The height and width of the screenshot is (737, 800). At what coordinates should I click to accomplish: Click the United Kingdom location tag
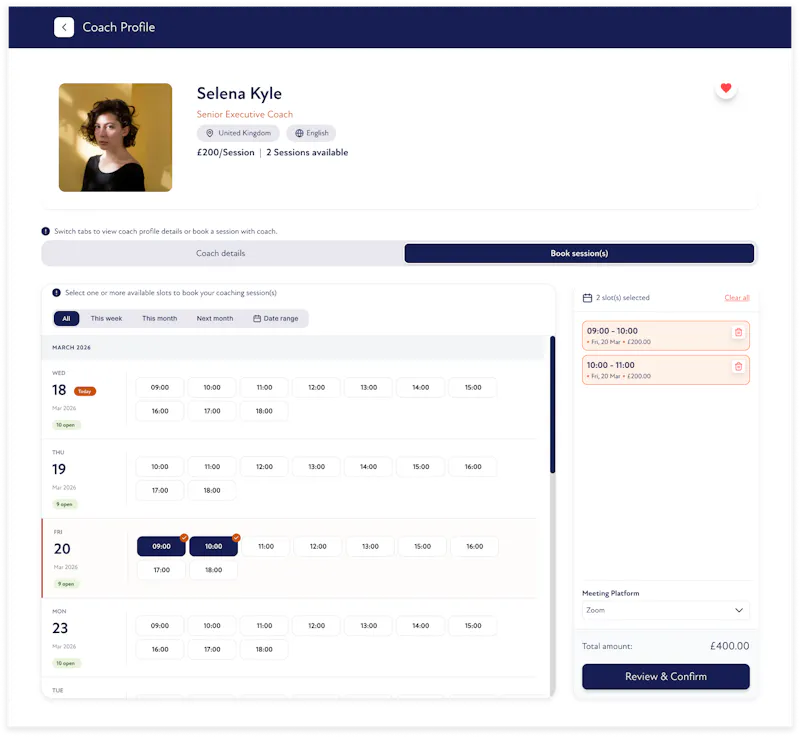[x=238, y=133]
